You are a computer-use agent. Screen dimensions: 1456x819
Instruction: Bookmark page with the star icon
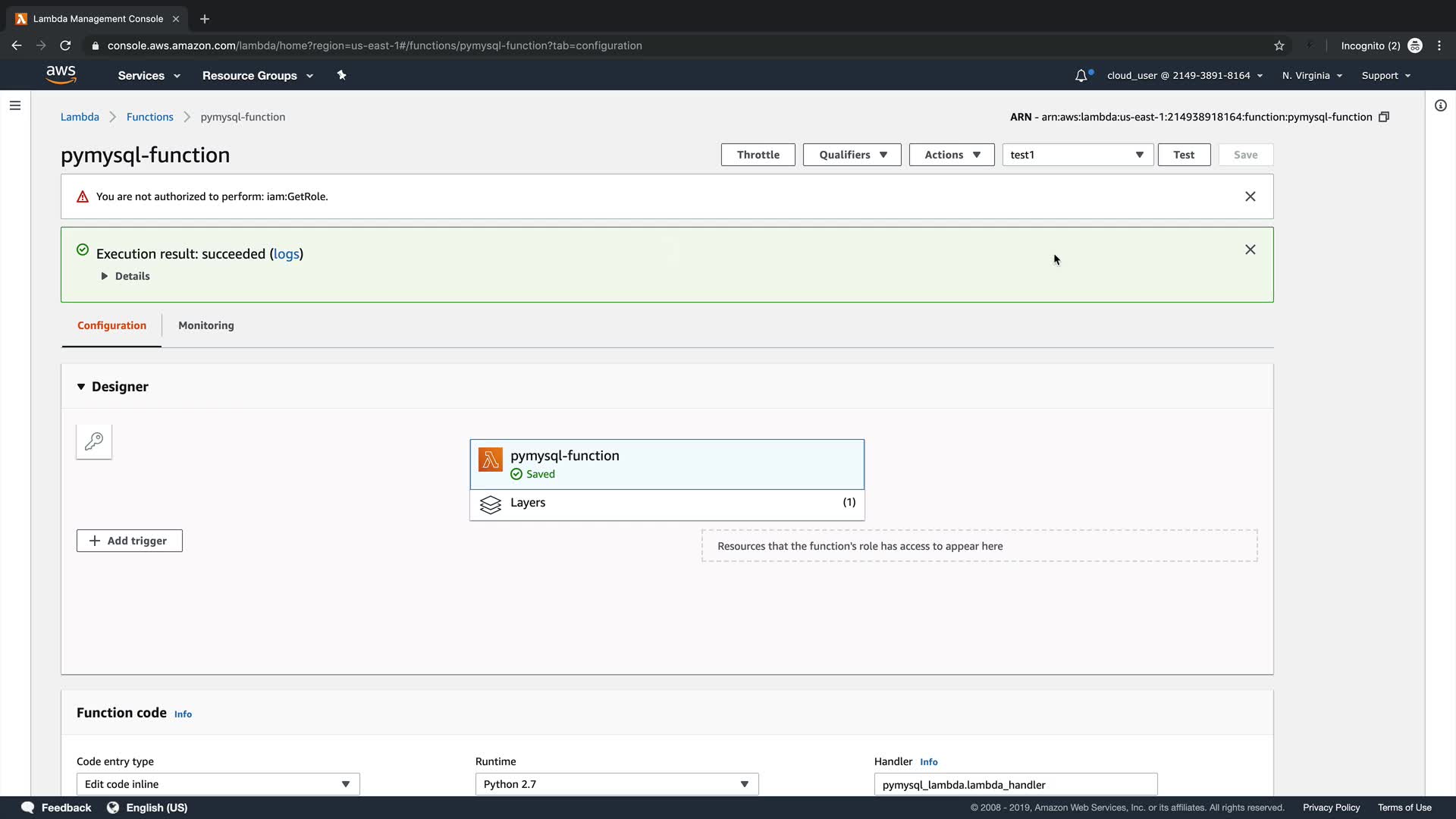click(x=1279, y=45)
